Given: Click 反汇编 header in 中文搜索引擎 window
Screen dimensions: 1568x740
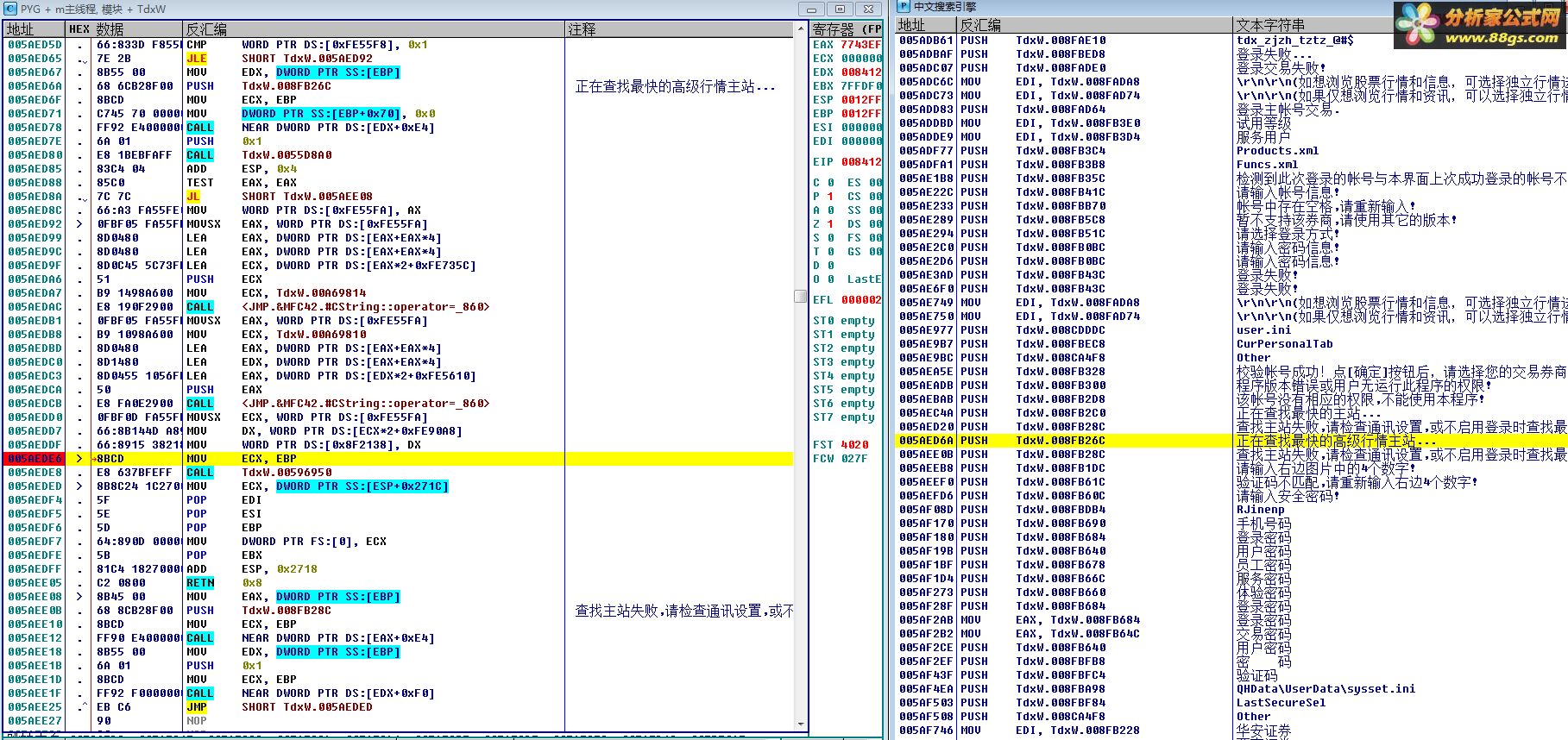Looking at the screenshot, I should click(x=1094, y=25).
